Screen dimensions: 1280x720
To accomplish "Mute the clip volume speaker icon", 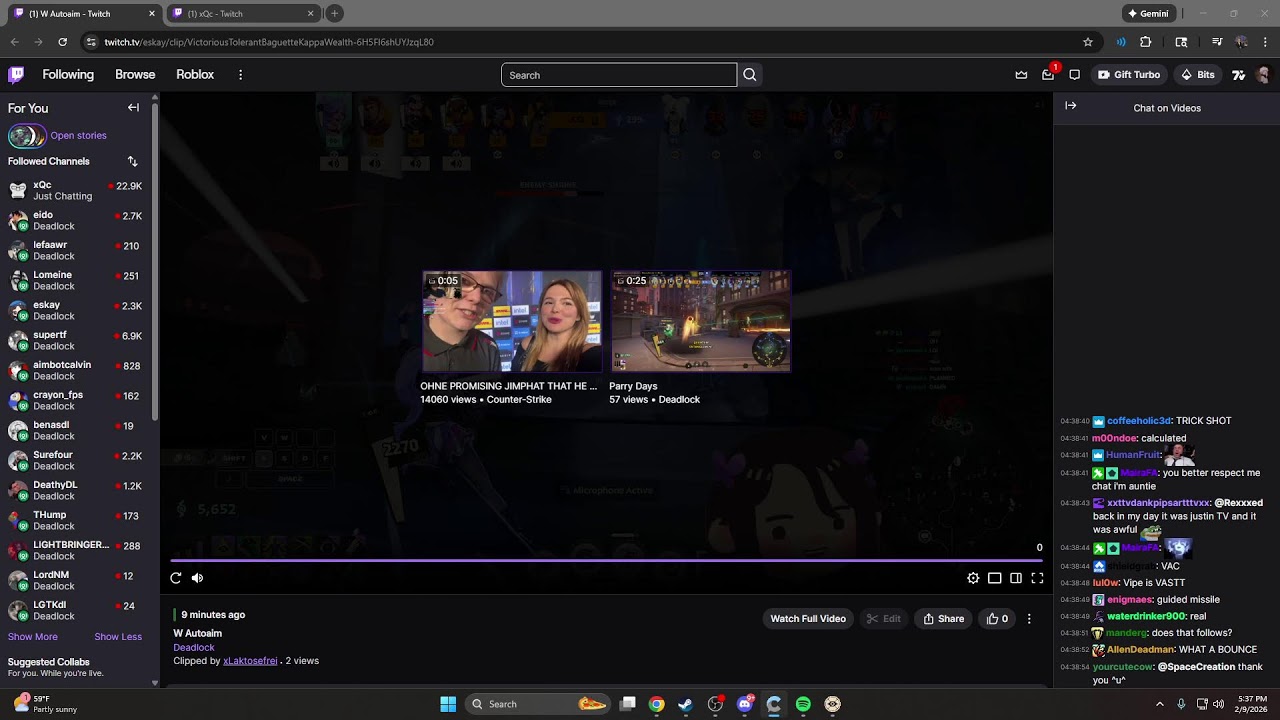I will [x=197, y=578].
